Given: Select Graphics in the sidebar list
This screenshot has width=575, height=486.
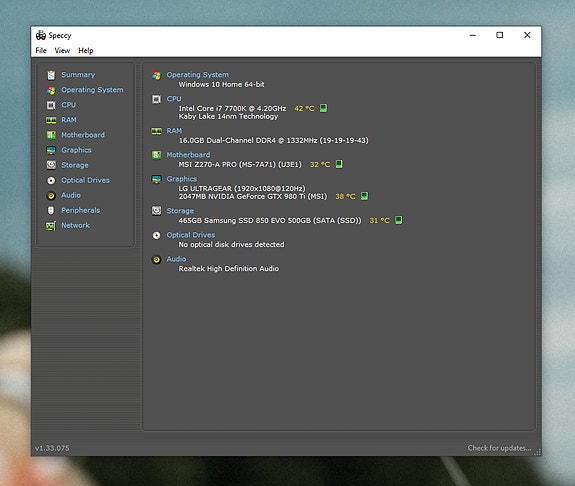Looking at the screenshot, I should pos(76,150).
